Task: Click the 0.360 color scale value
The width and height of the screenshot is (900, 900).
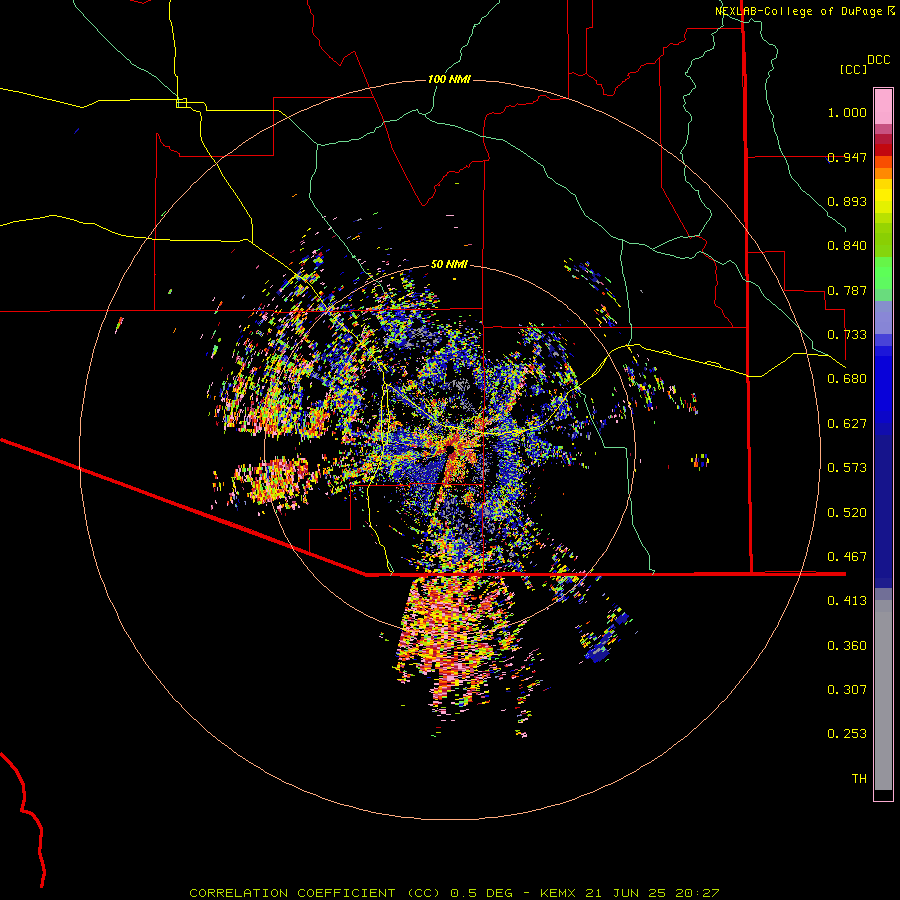Action: (847, 646)
